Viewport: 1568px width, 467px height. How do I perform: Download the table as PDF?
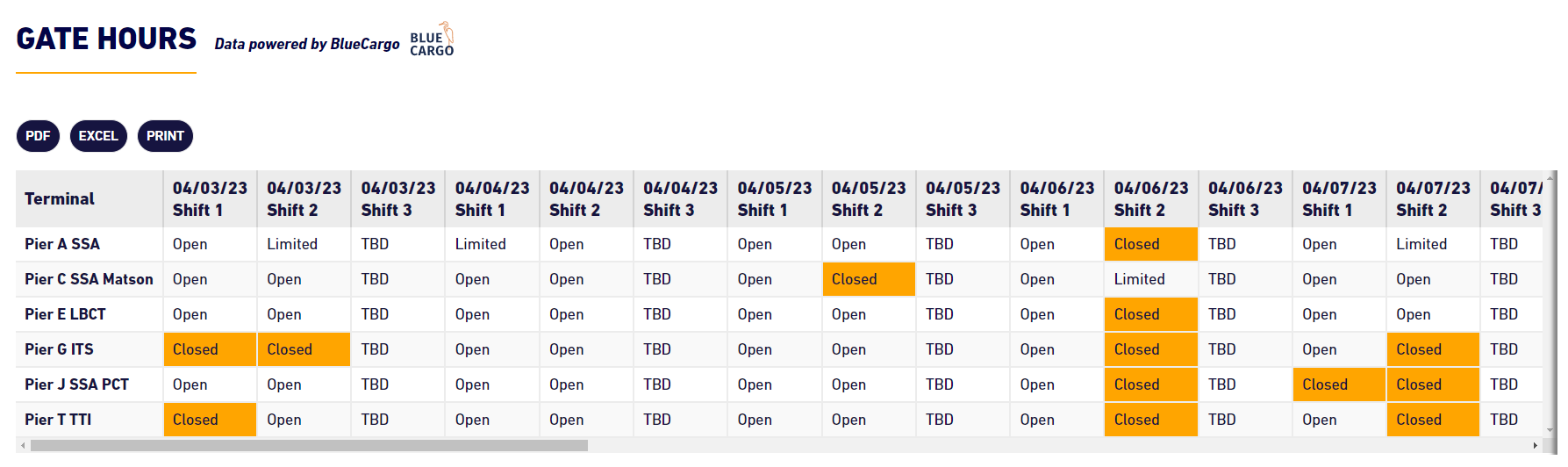point(38,136)
